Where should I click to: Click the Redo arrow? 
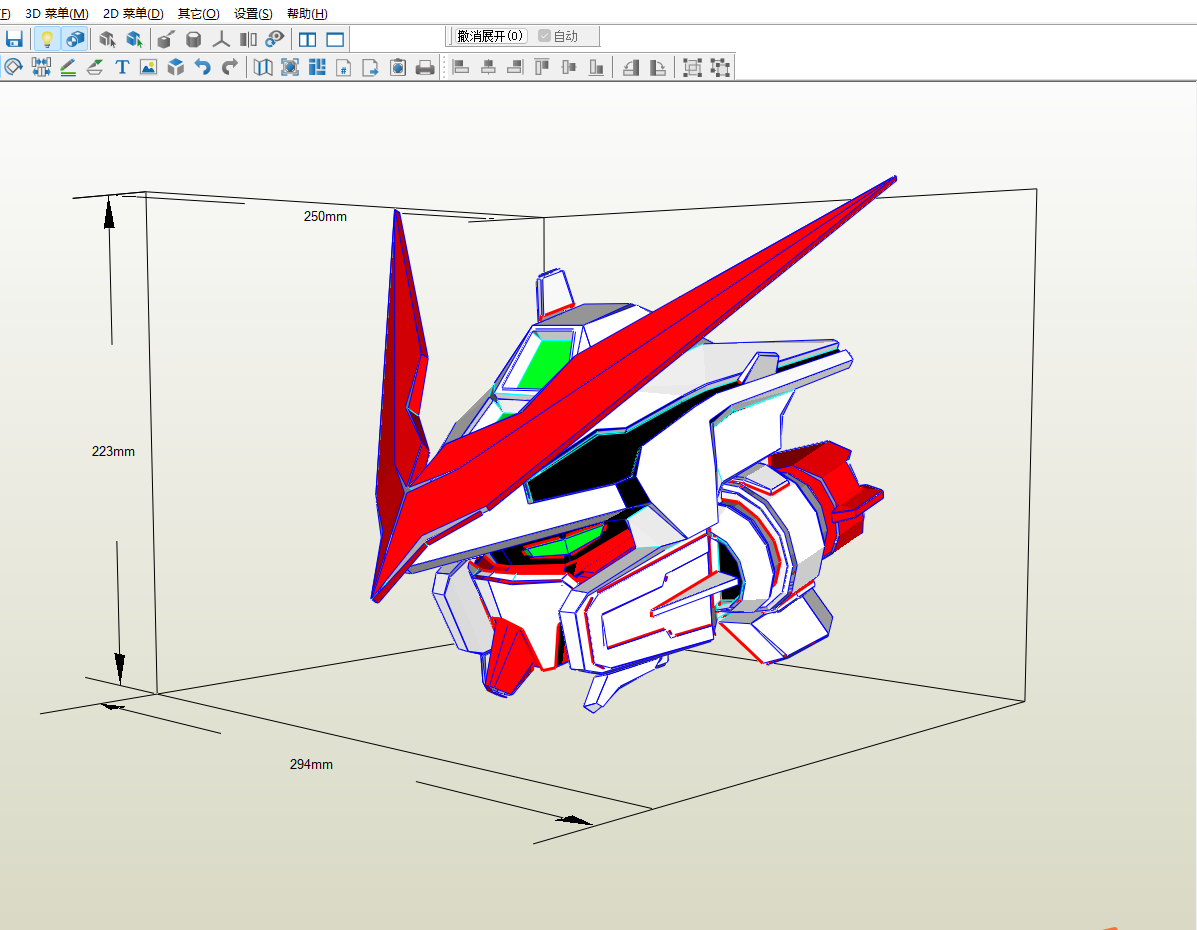point(230,67)
